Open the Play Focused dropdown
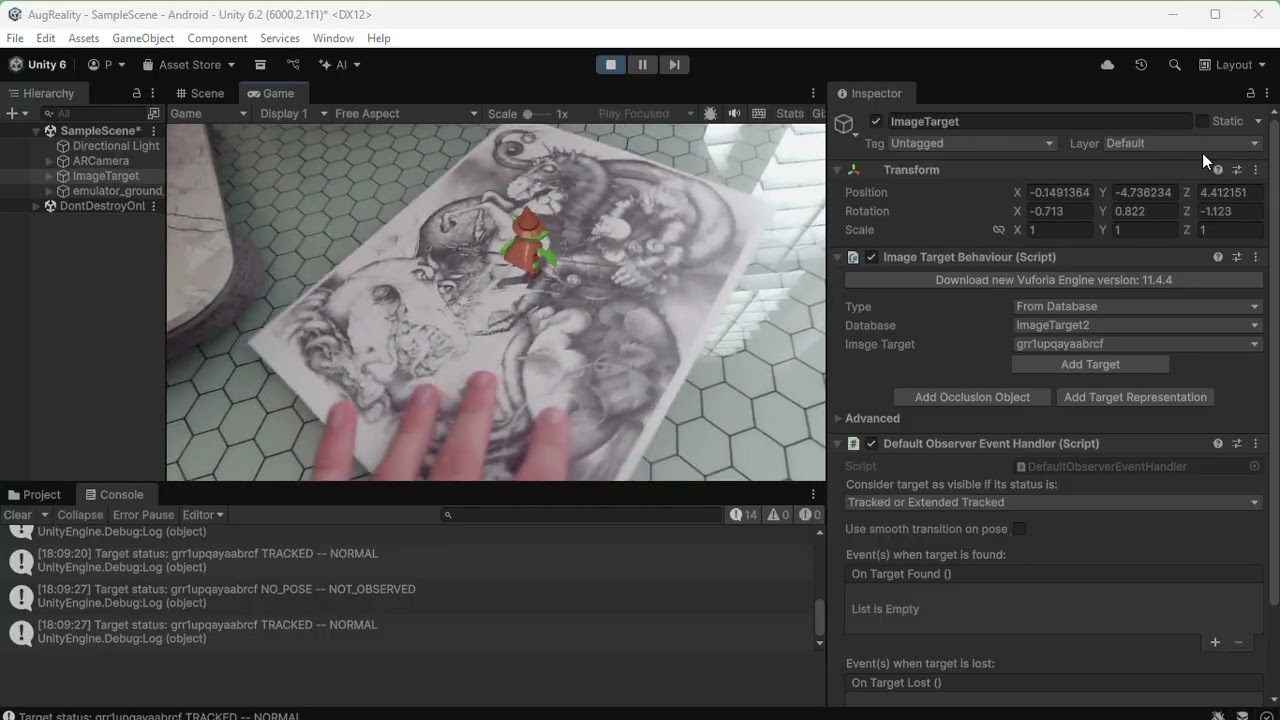 point(645,114)
